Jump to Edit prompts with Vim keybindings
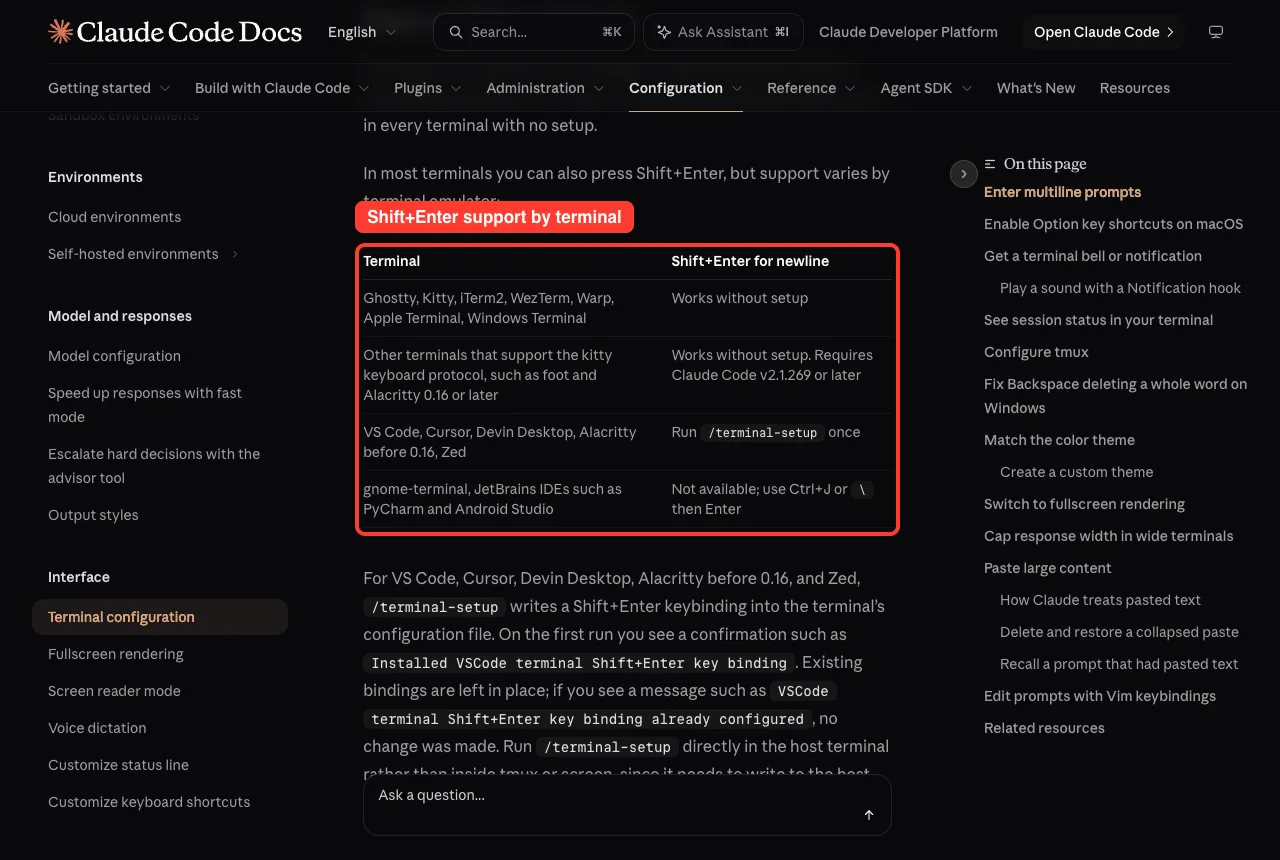The image size is (1280, 860). [1100, 696]
